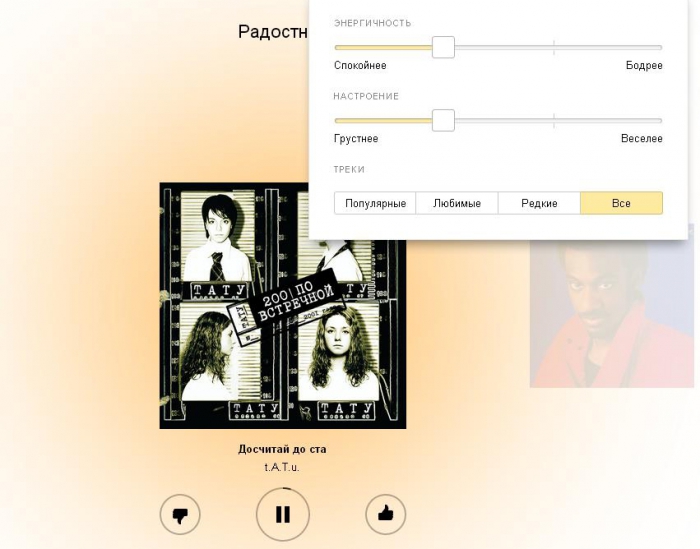Click the middle tick of mood slider
The image size is (700, 549).
pos(554,121)
